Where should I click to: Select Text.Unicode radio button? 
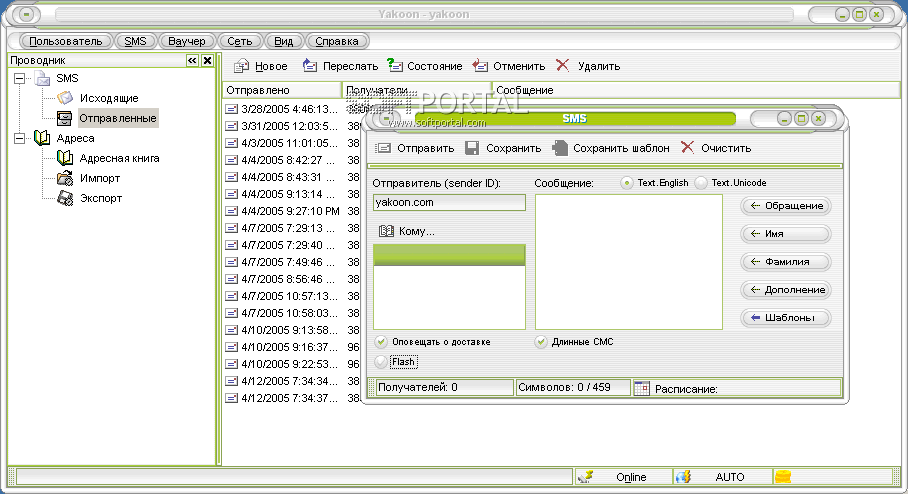coord(701,183)
